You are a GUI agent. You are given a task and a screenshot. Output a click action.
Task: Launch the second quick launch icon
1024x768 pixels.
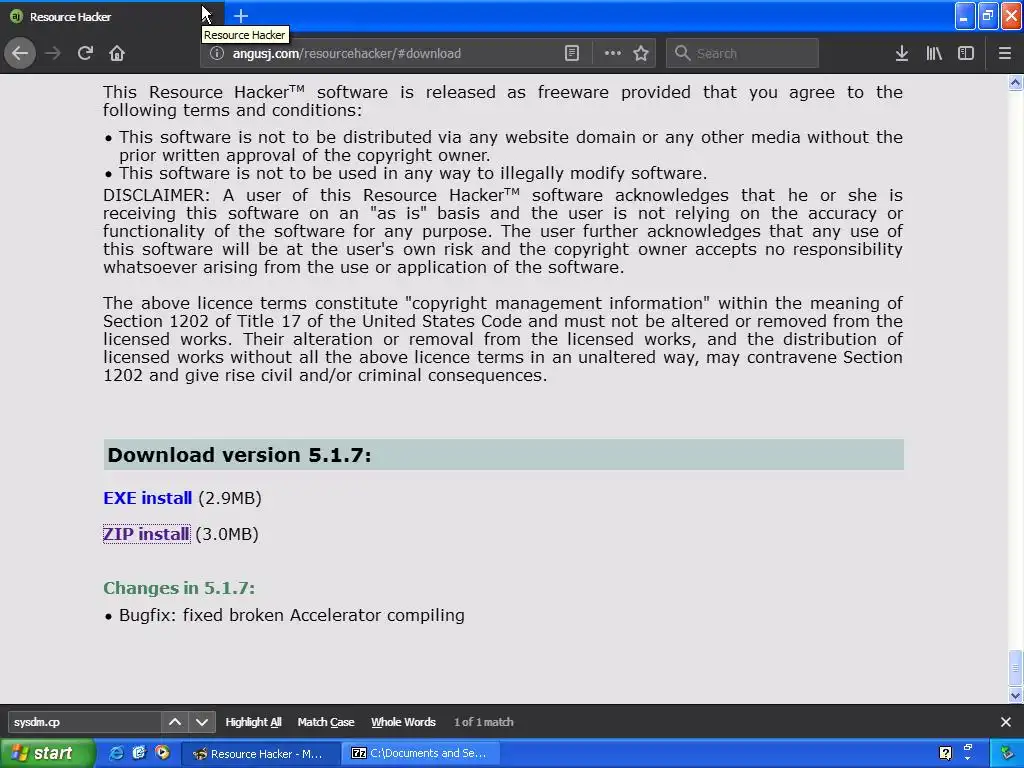[x=138, y=753]
